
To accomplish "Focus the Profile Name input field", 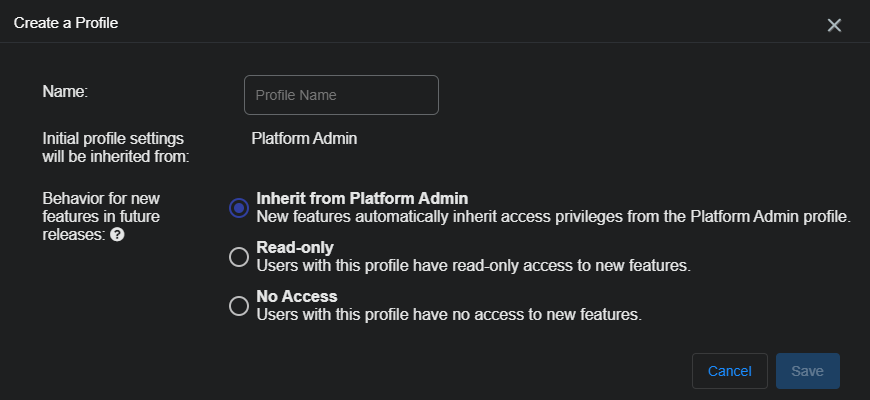I will coord(341,95).
